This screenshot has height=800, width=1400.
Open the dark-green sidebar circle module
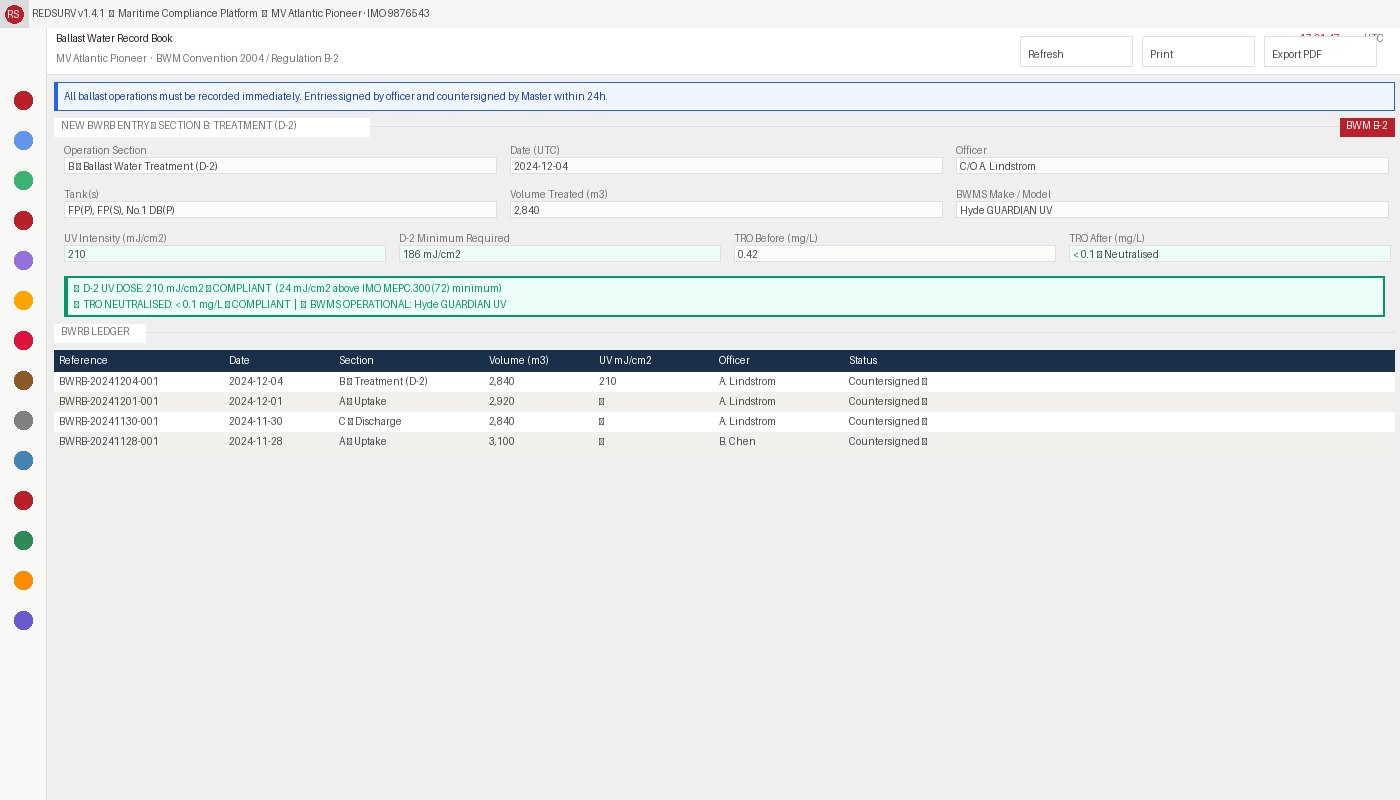[23, 540]
